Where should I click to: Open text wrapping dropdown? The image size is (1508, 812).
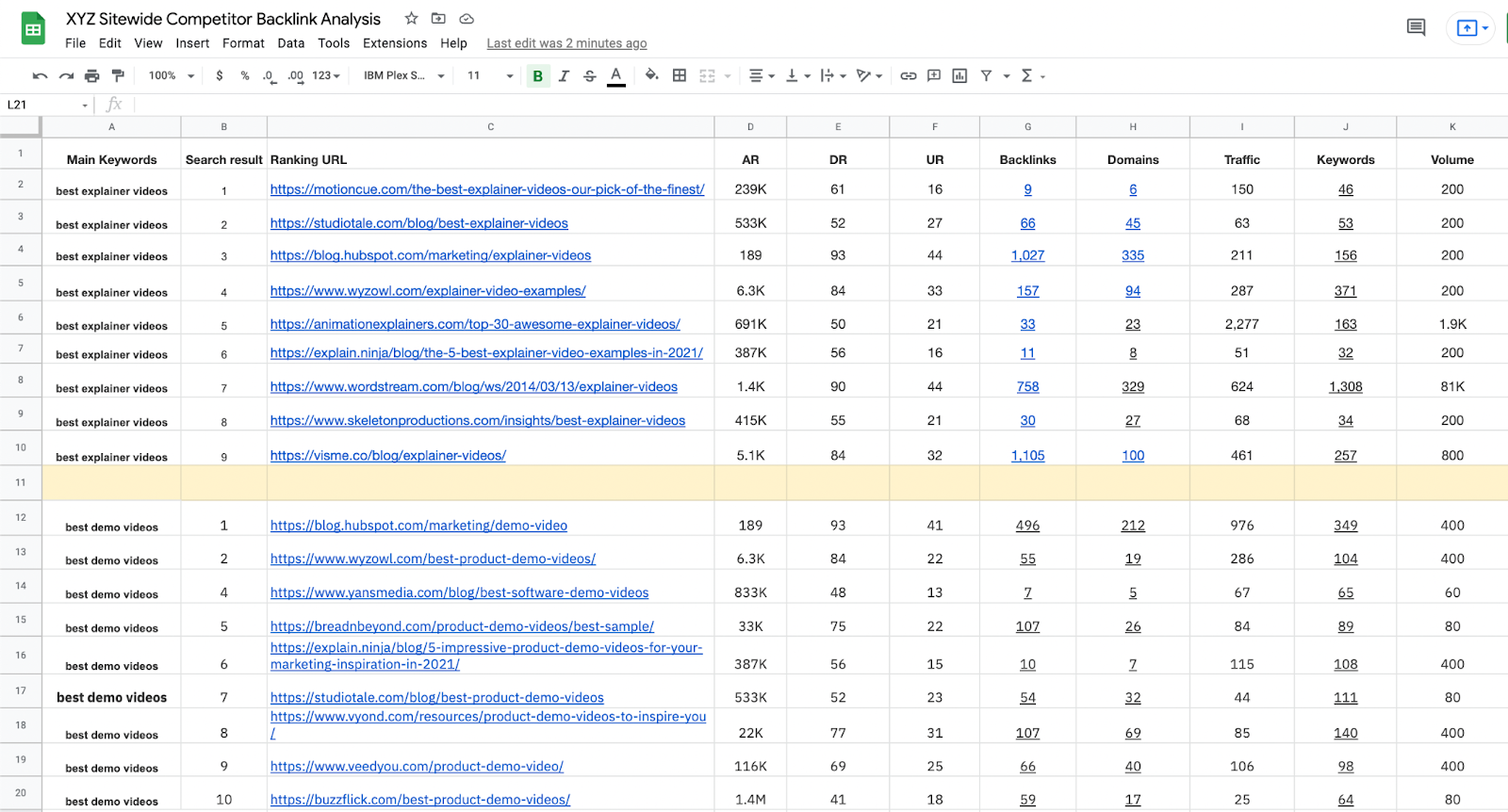[833, 75]
